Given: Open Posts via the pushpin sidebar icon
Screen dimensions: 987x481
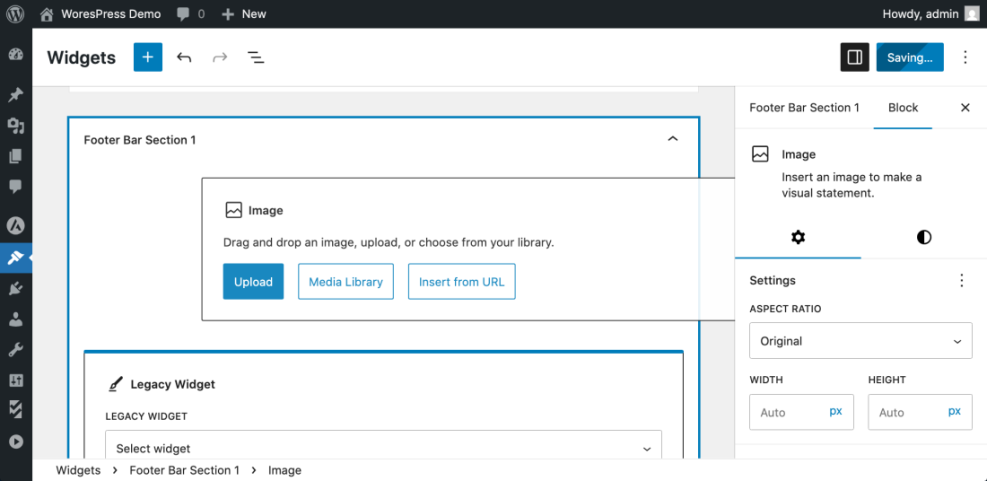Looking at the screenshot, I should pyautogui.click(x=16, y=94).
